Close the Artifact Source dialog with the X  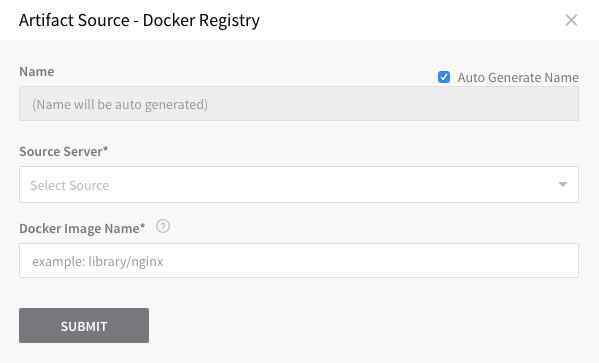tap(571, 20)
